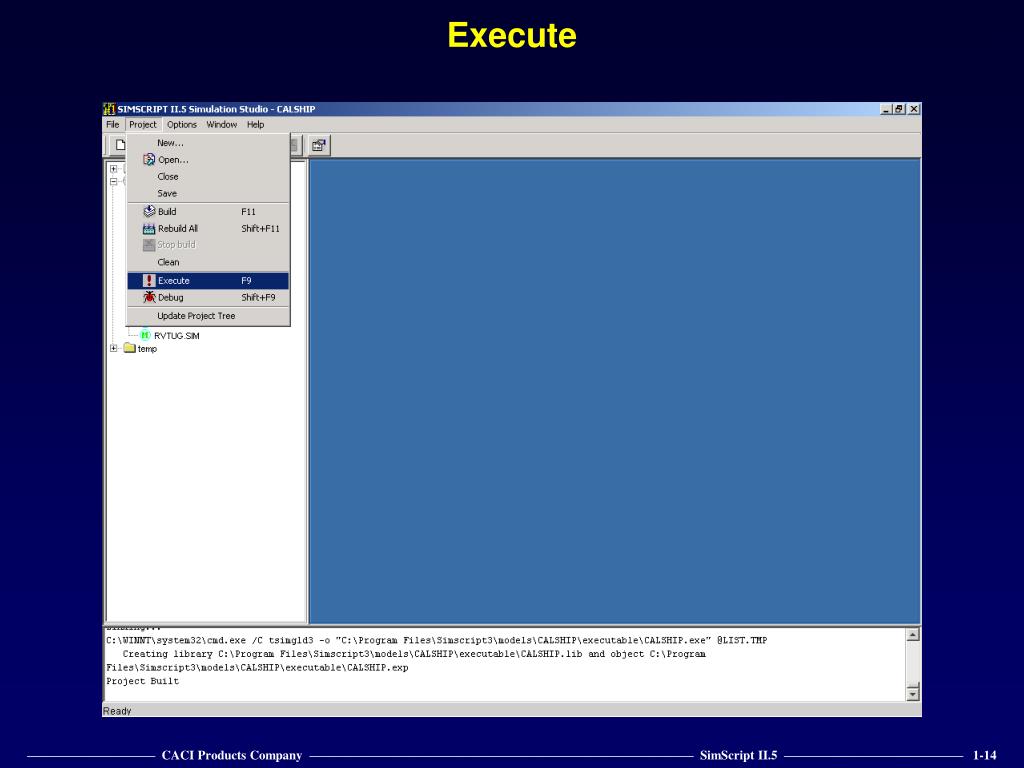
Task: Expand the first collapsed tree node
Action: (114, 168)
